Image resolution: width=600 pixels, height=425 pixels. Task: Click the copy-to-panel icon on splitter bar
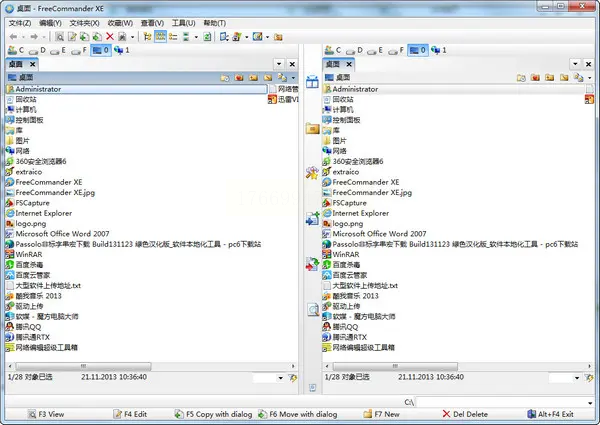(x=312, y=219)
